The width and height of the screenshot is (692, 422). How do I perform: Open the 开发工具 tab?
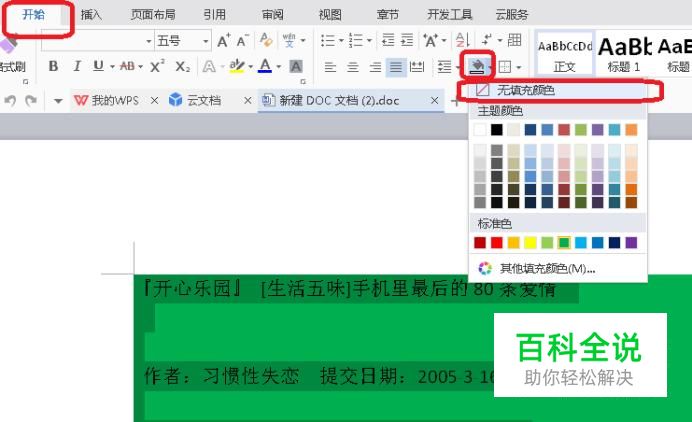(449, 15)
